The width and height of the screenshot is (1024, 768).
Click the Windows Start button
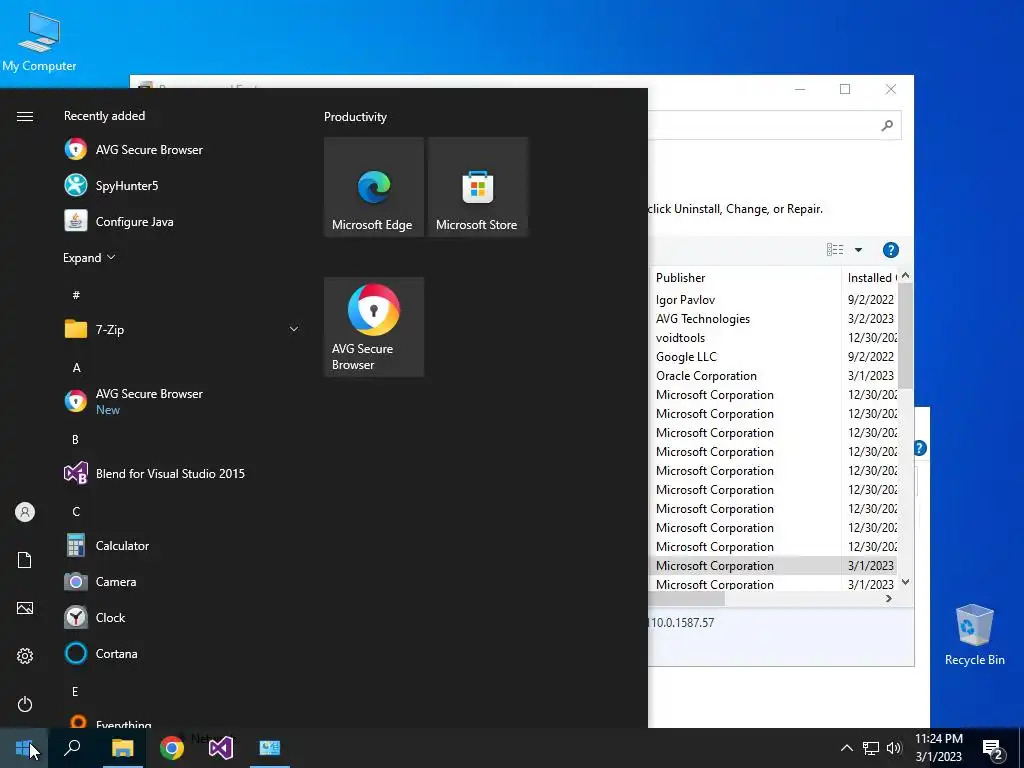24,748
